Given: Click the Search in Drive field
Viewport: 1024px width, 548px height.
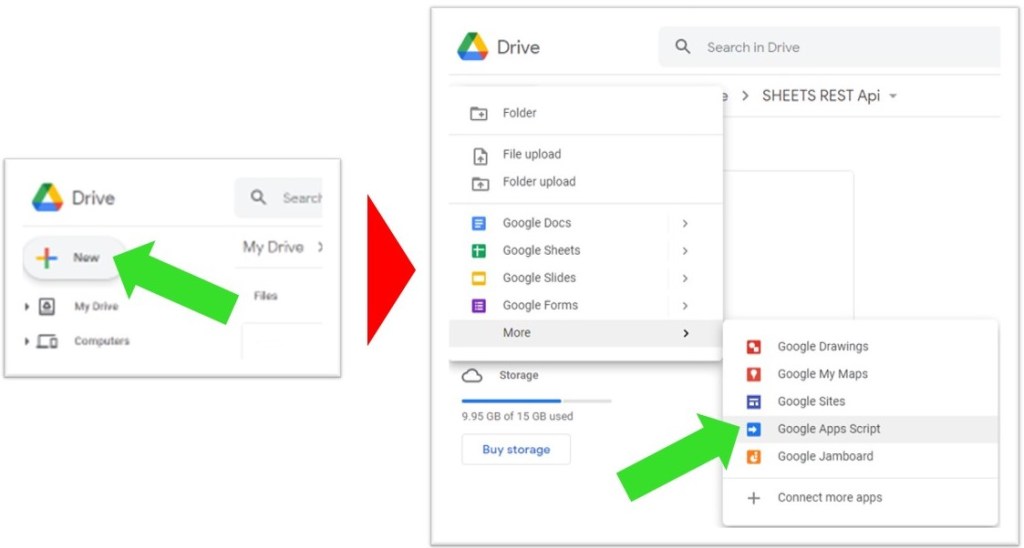Looking at the screenshot, I should (830, 47).
